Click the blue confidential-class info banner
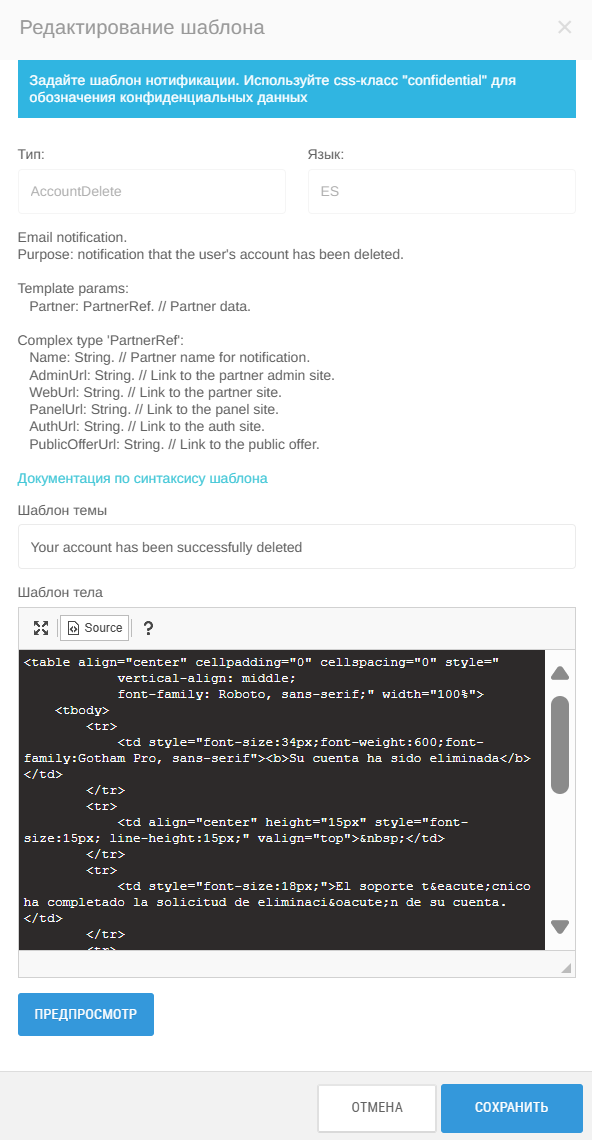The height and width of the screenshot is (1140, 592). [297, 89]
